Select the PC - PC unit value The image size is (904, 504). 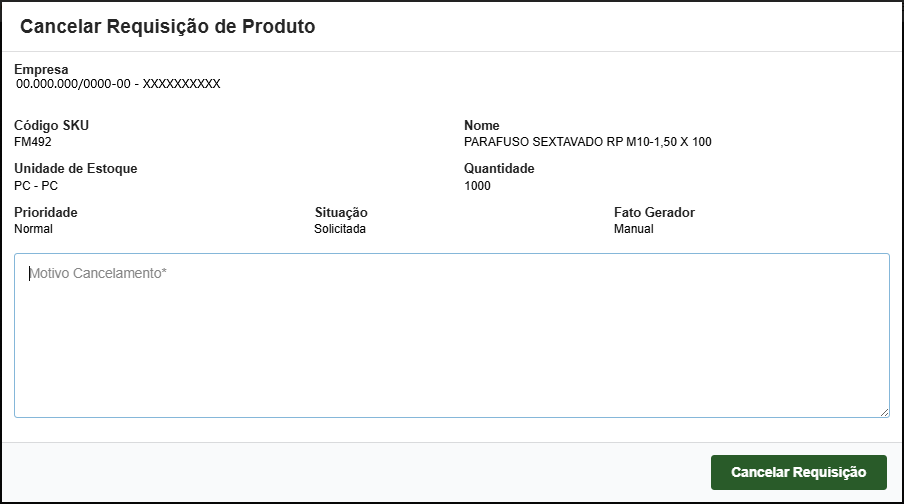(x=36, y=186)
